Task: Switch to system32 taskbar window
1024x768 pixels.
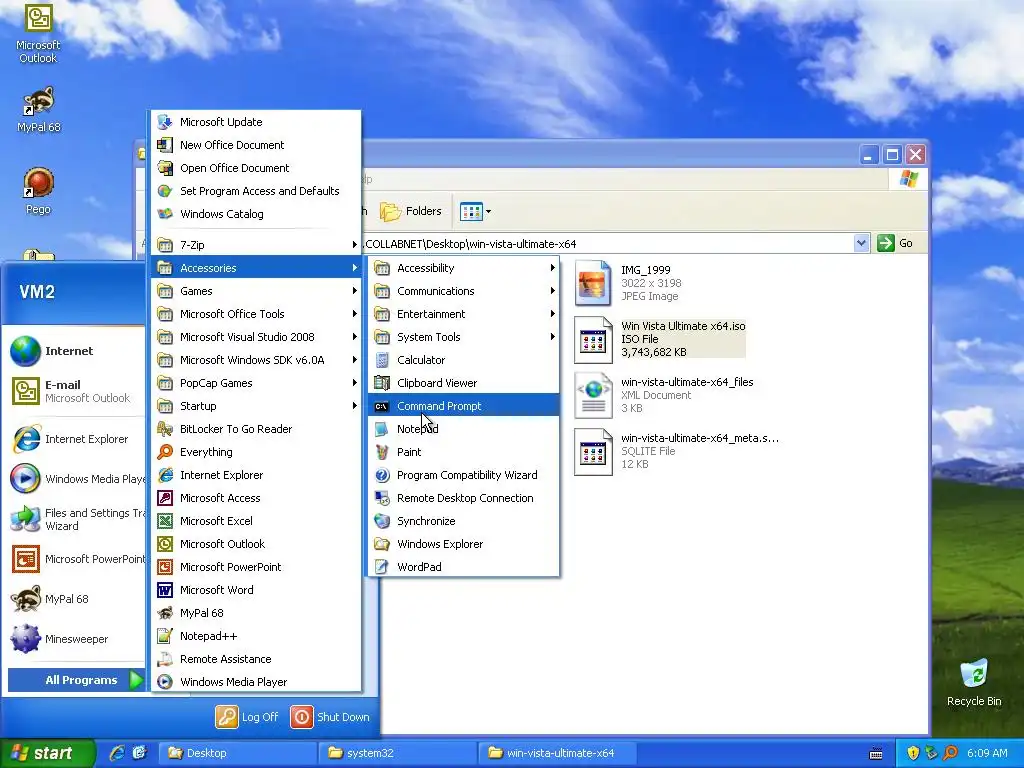Action: pos(396,753)
